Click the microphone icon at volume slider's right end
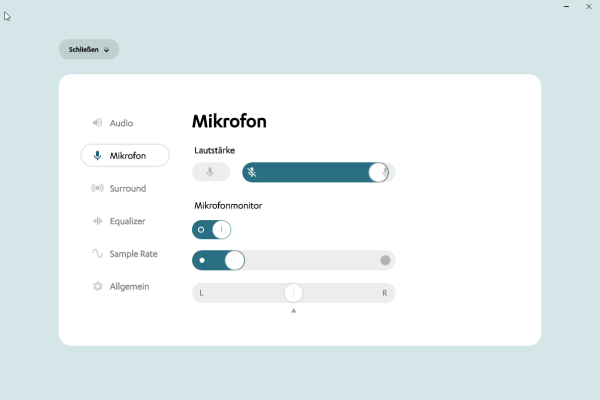The height and width of the screenshot is (400, 600). (x=386, y=172)
